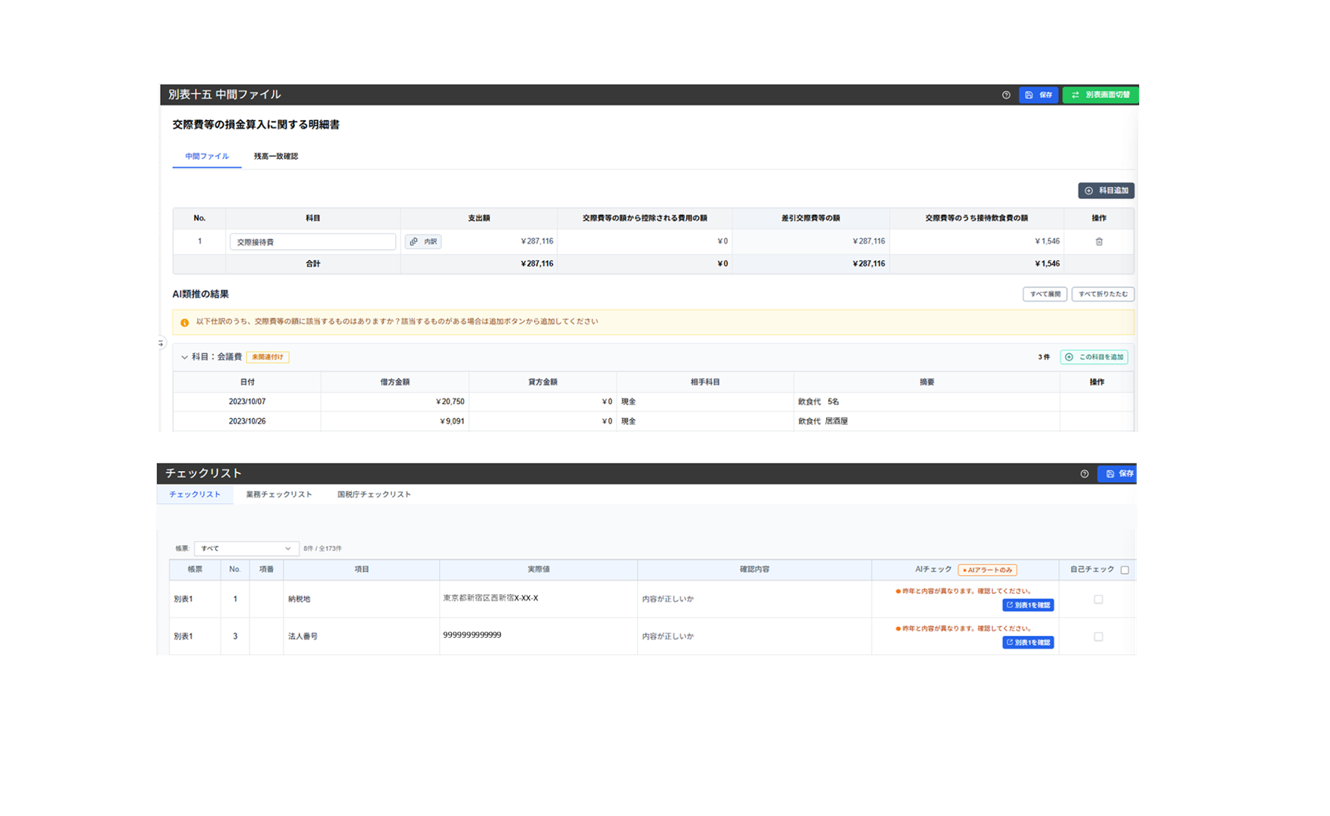
Task: Click help icon in 別表十五 header
Action: click(x=1006, y=95)
